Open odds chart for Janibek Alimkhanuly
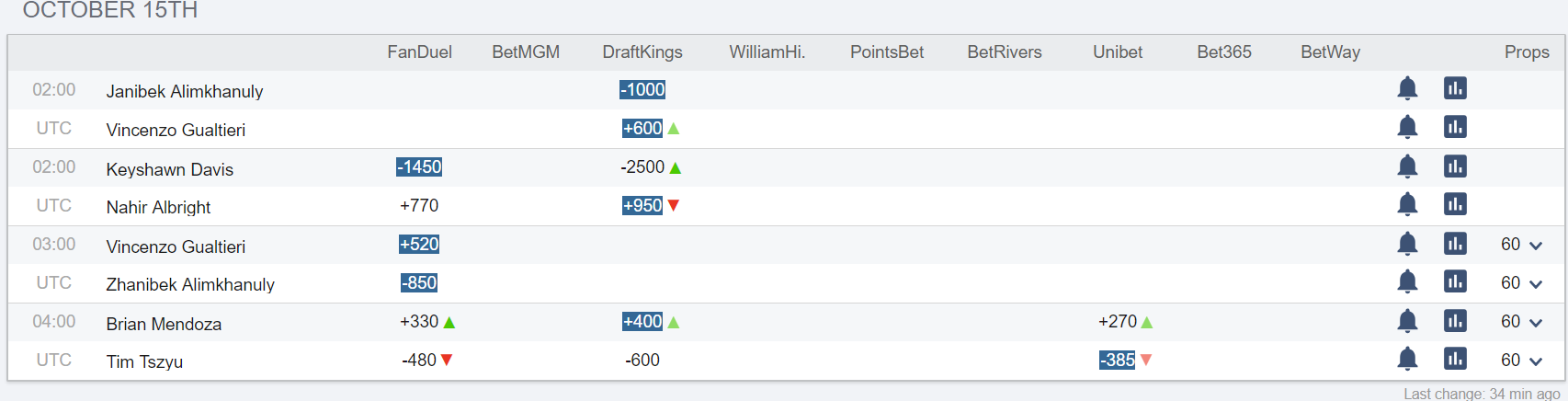The width and height of the screenshot is (1568, 401). 1455,88
